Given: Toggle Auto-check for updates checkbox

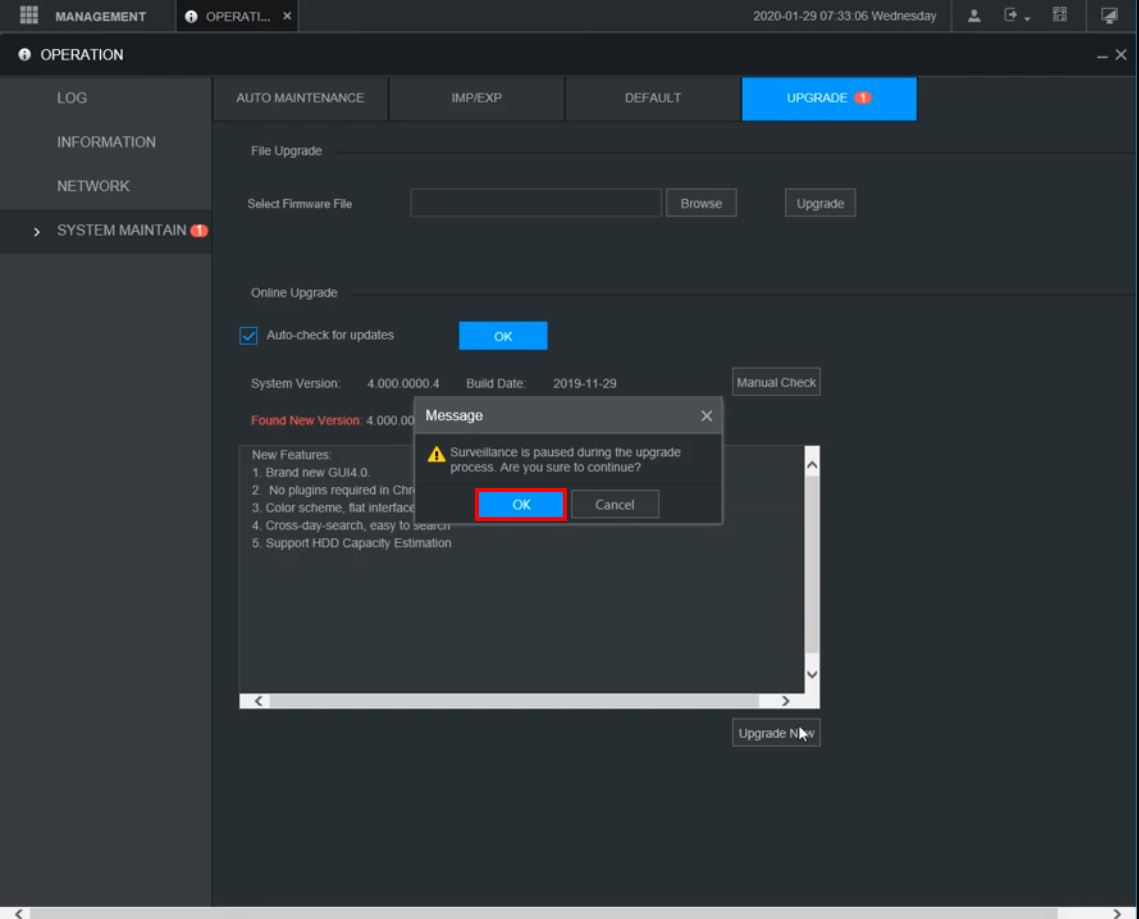Looking at the screenshot, I should point(247,336).
